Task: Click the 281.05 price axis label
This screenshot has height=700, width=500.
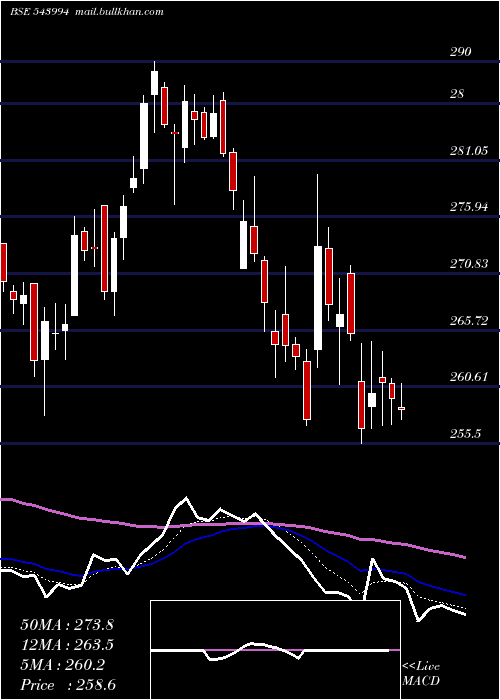Action: coord(468,151)
